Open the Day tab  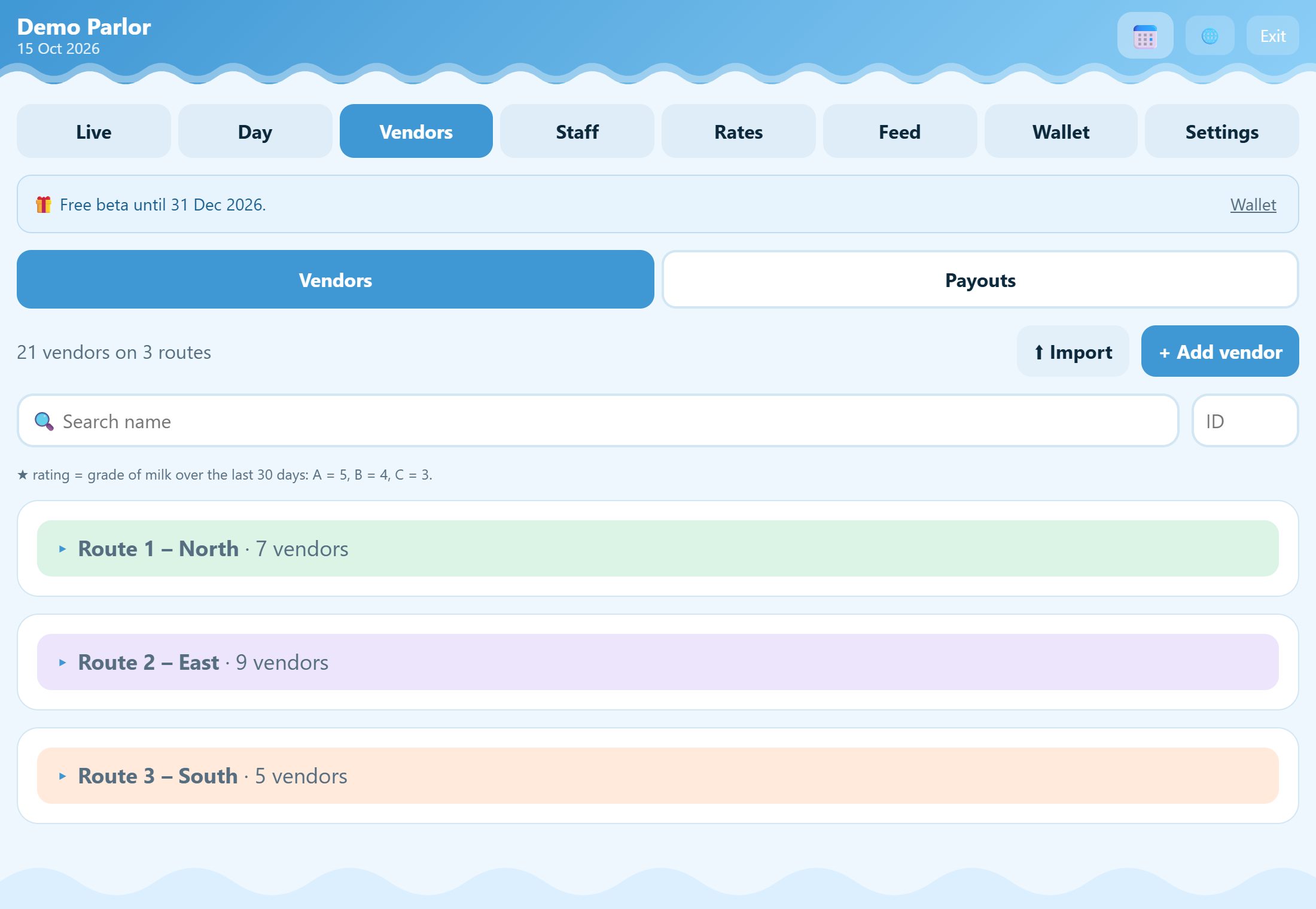pos(255,131)
